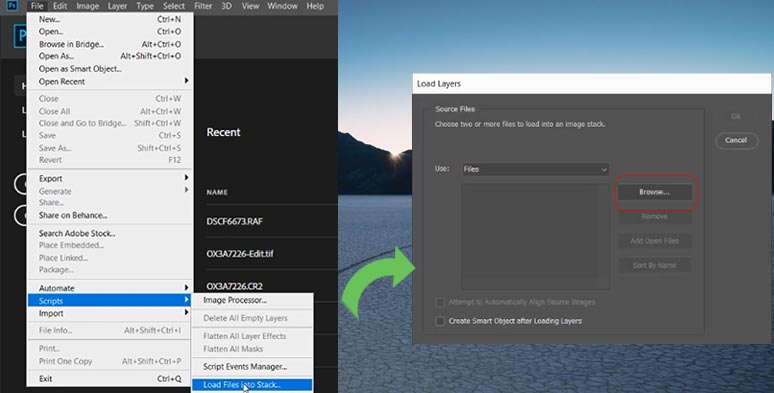Open the Help menu
Image resolution: width=774 pixels, height=393 pixels.
click(x=315, y=6)
